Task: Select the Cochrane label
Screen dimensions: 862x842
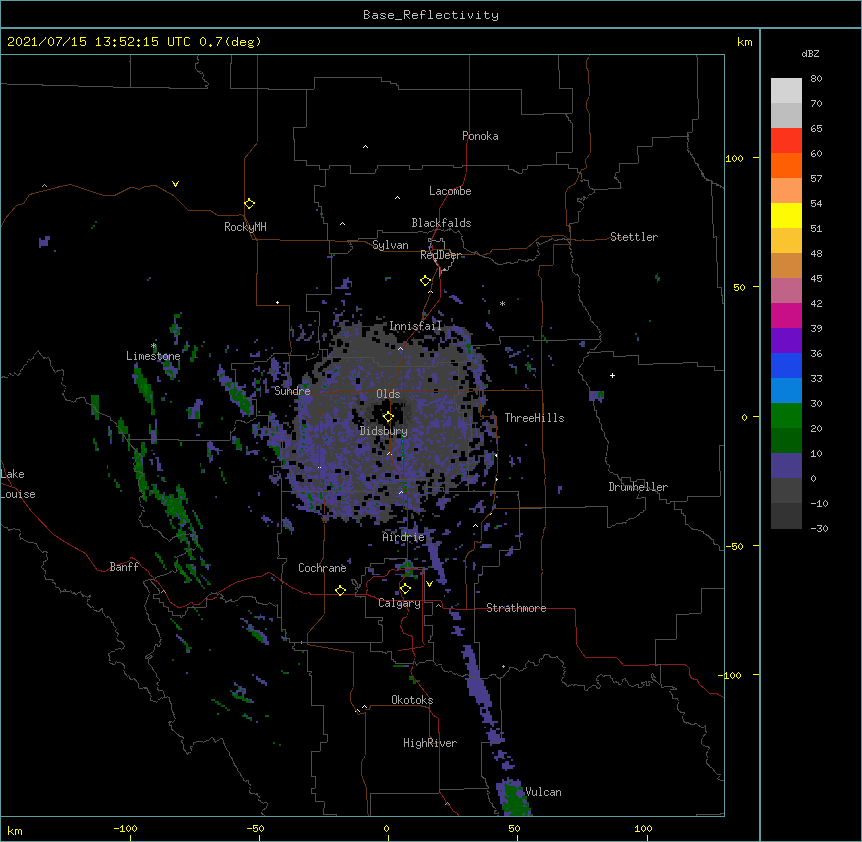Action: point(322,568)
